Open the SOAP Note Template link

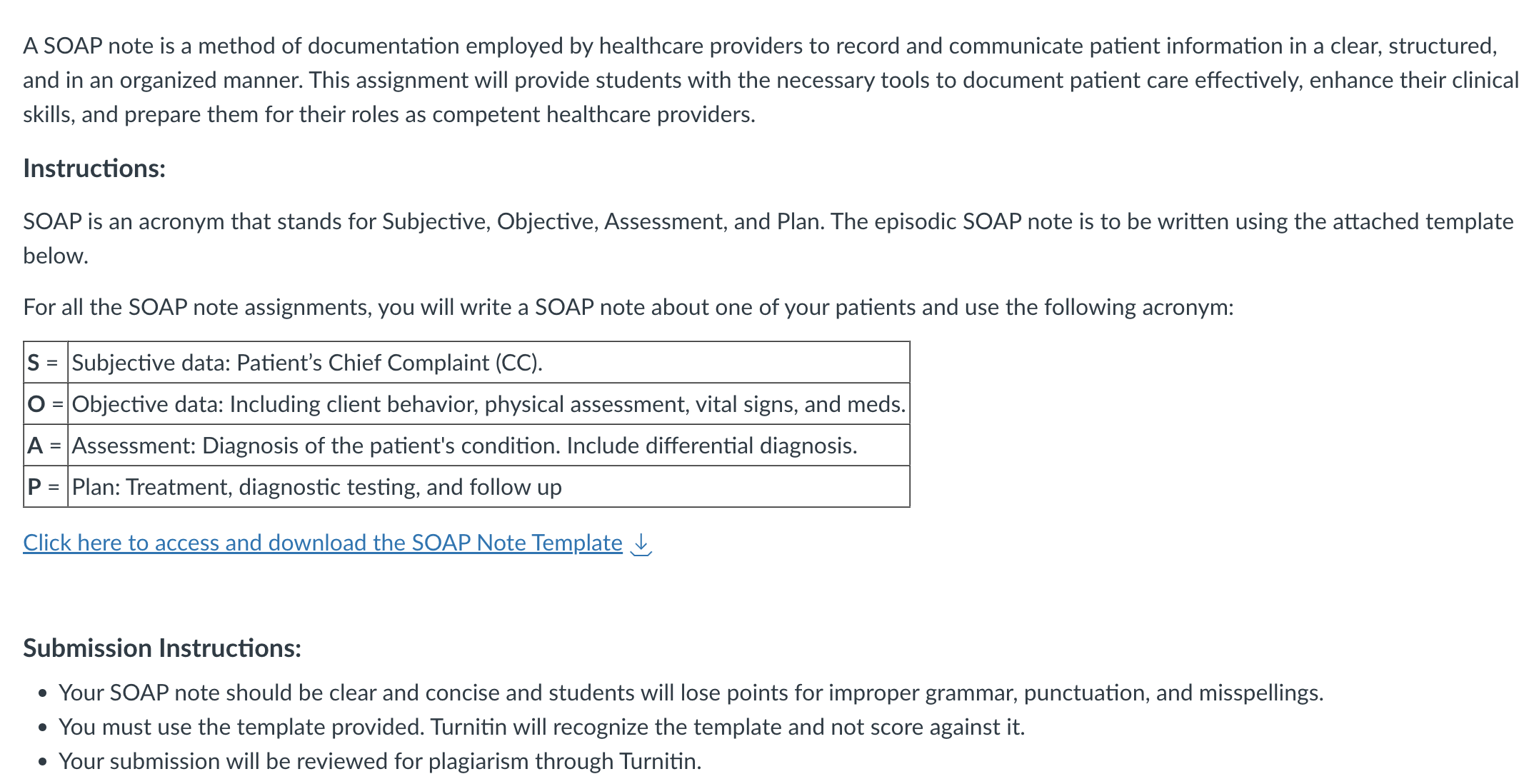tap(323, 543)
